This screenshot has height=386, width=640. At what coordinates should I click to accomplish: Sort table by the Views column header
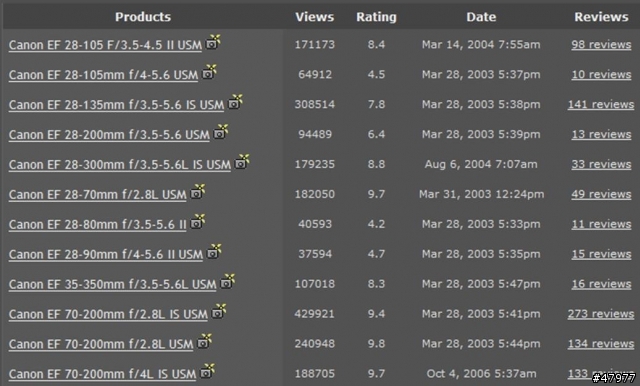(x=315, y=17)
